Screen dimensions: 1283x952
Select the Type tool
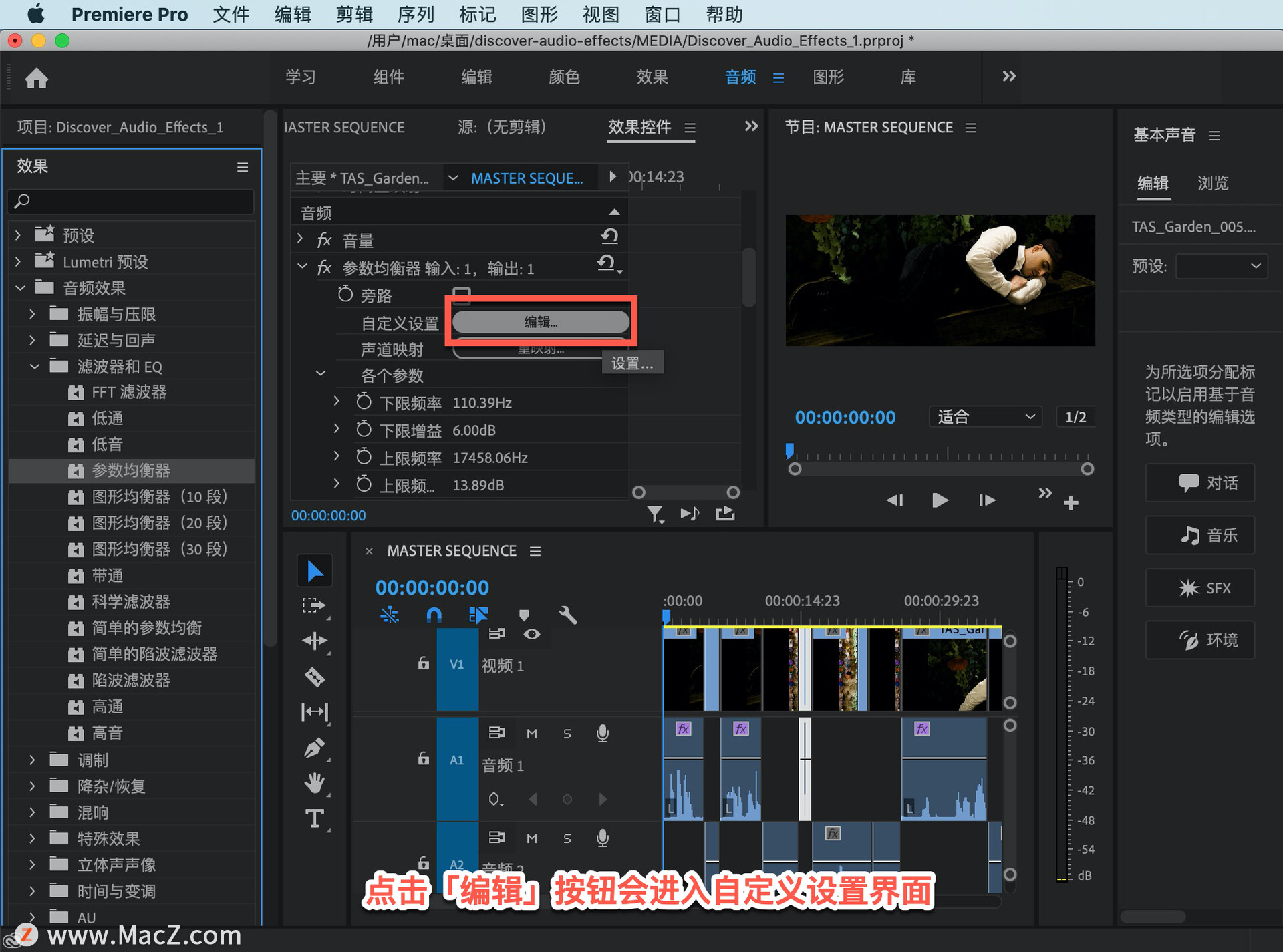[x=315, y=818]
